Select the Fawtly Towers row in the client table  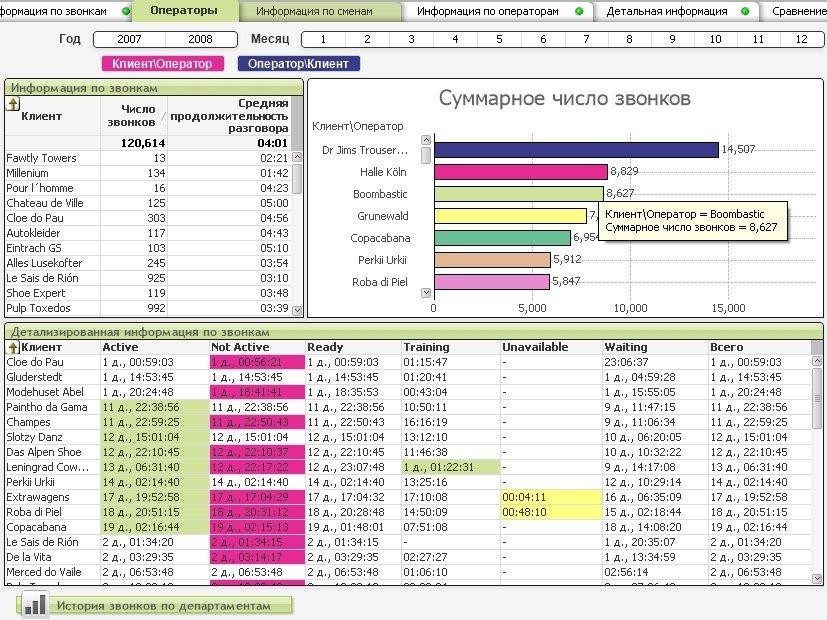coord(42,158)
